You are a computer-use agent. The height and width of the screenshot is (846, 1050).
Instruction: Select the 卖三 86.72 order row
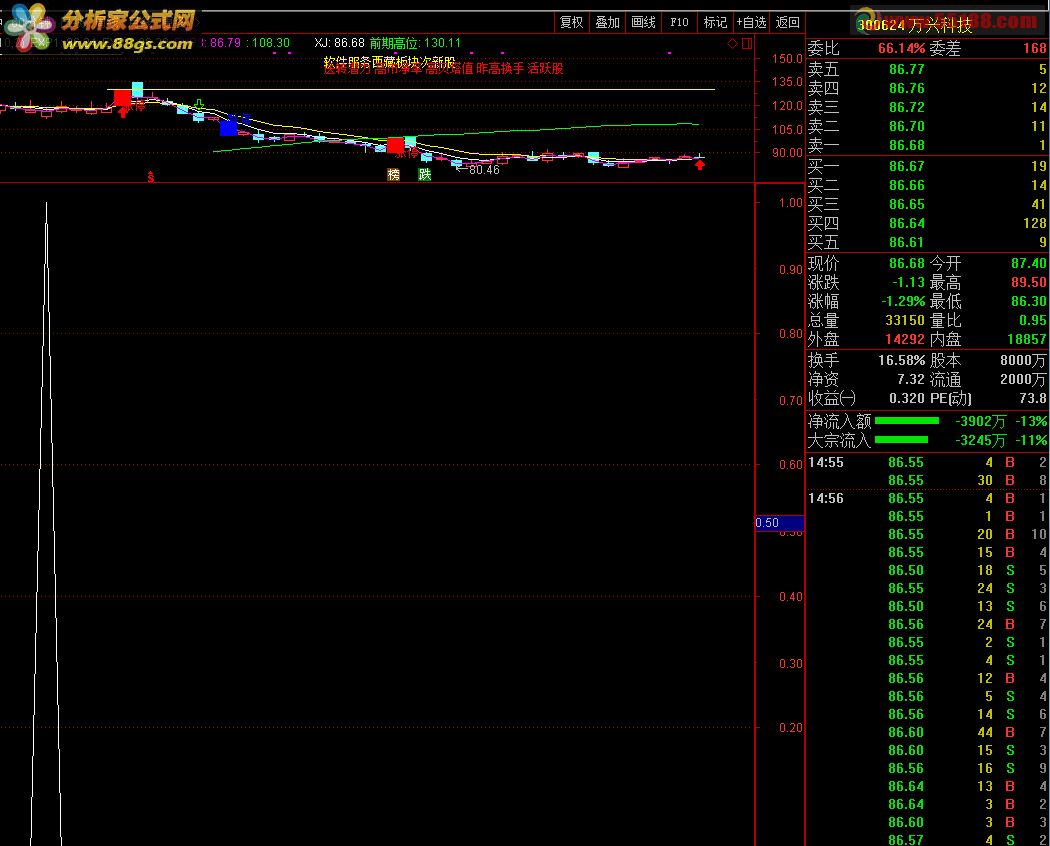tap(927, 107)
